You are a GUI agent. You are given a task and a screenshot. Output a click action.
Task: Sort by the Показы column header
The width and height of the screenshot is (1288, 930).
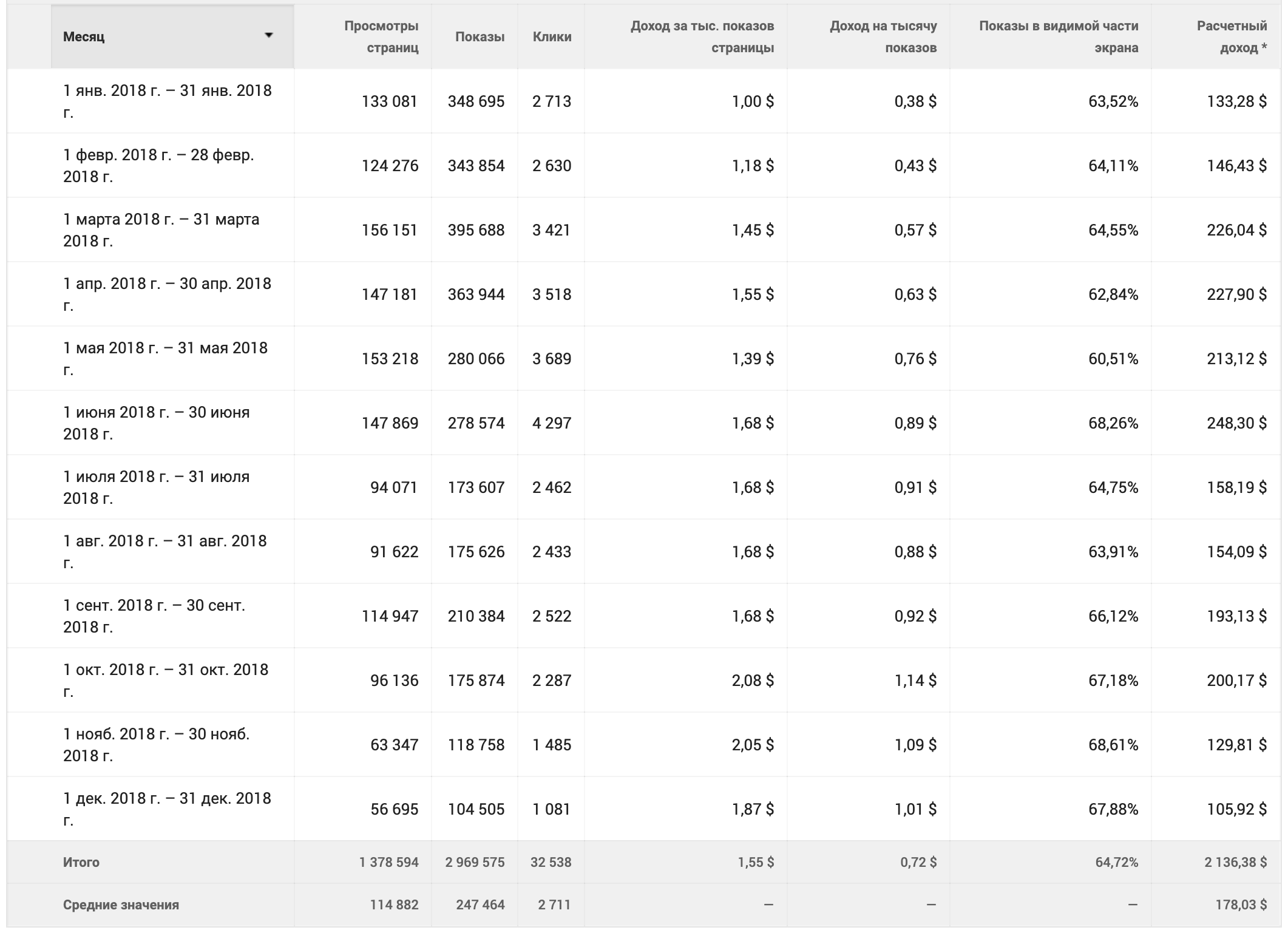480,36
